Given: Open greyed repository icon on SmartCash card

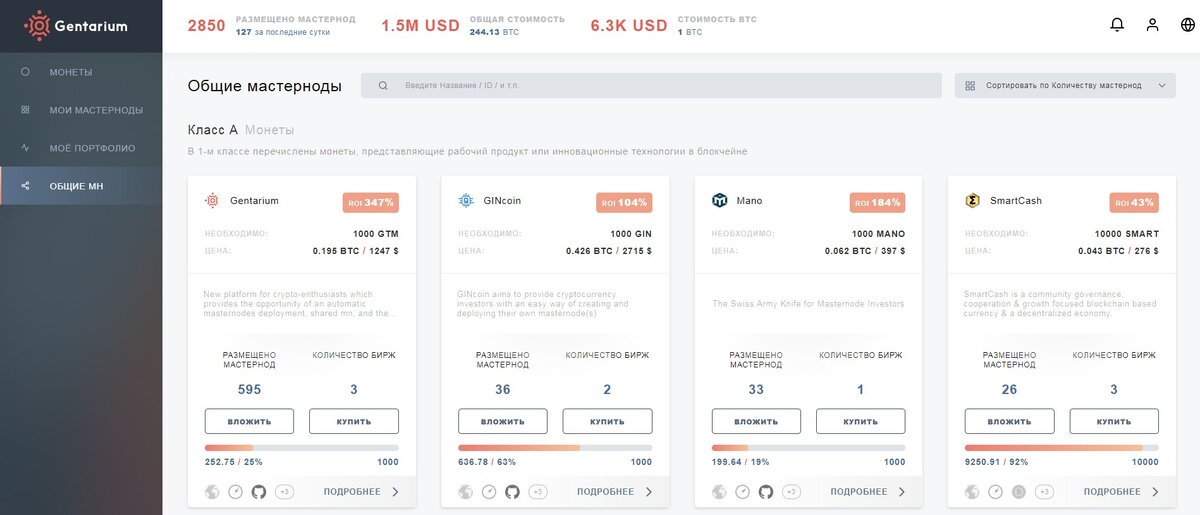Looking at the screenshot, I should tap(1019, 492).
